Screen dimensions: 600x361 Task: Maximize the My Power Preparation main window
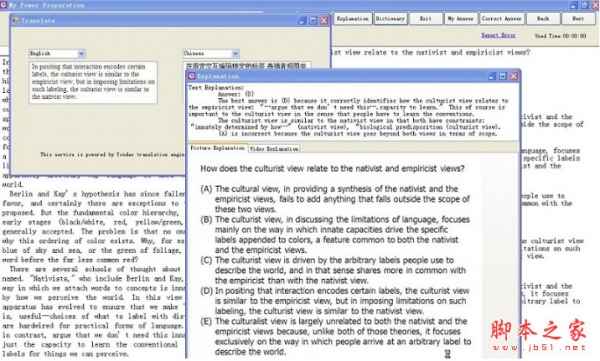584,5
